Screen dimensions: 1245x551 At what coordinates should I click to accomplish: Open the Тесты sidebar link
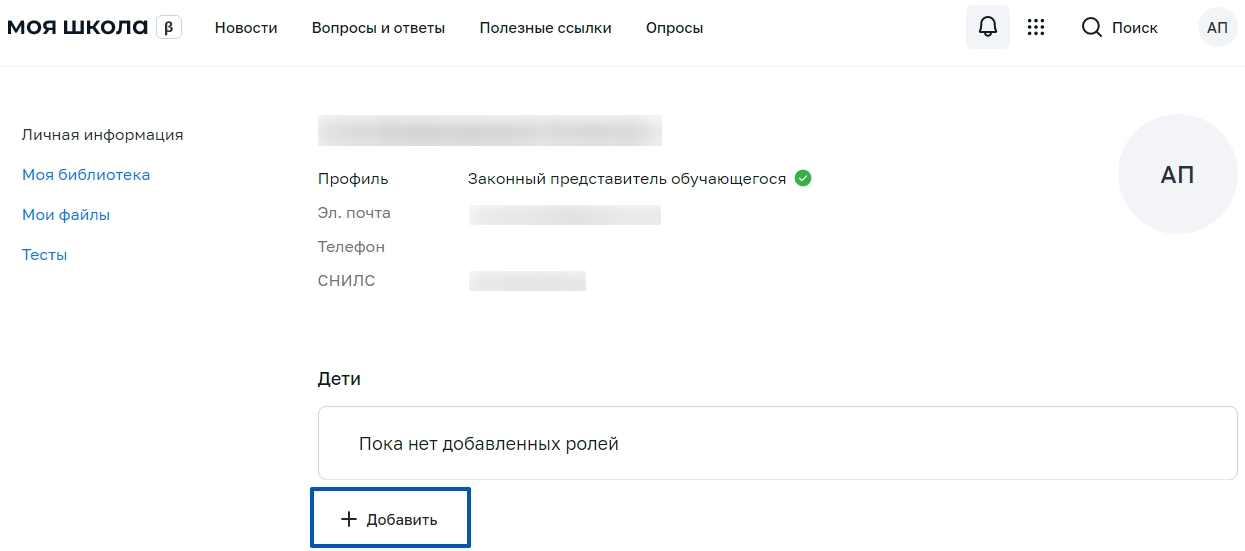coord(44,255)
